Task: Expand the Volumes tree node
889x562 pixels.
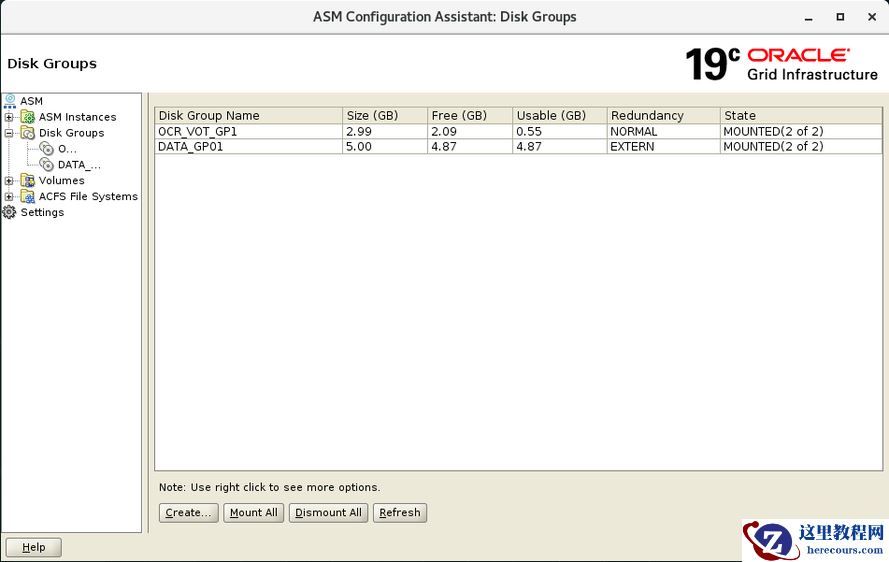Action: click(x=10, y=181)
